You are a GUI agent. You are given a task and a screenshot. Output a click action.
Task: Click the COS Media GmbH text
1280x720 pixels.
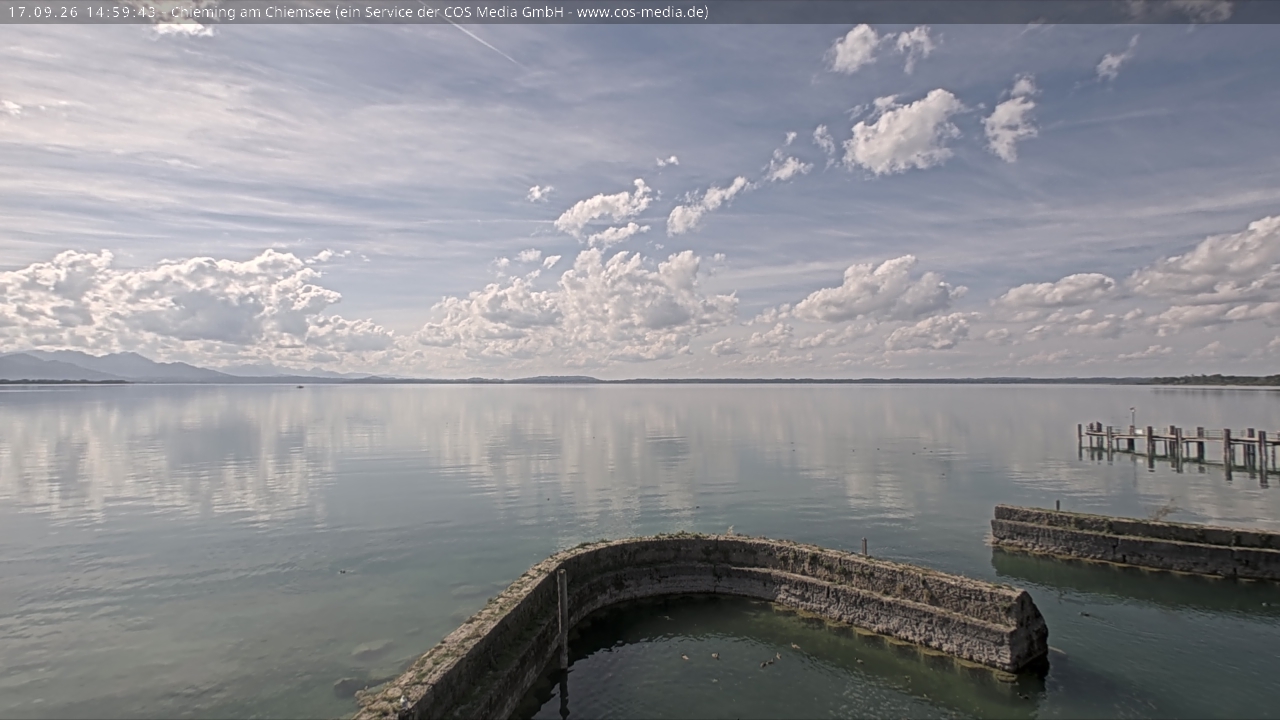(x=500, y=12)
